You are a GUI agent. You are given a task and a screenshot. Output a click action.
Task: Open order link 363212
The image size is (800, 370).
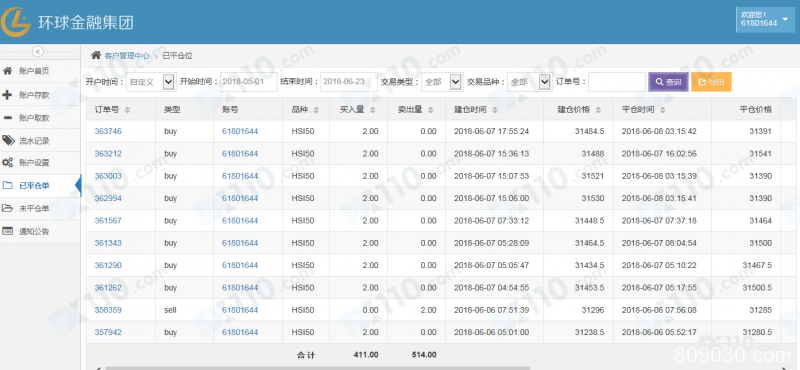(x=108, y=154)
